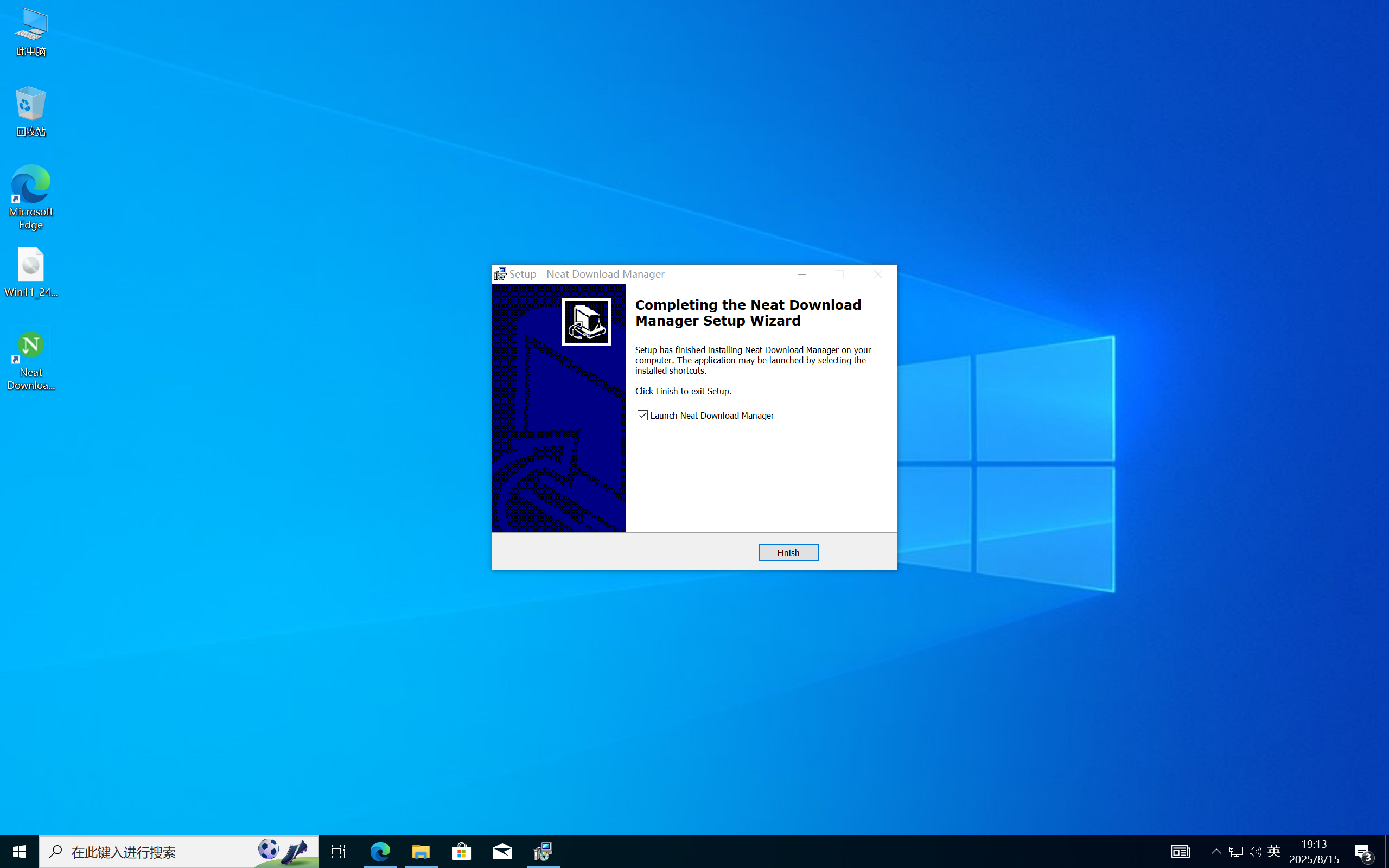1389x868 pixels.
Task: Open the notification action center
Action: pyautogui.click(x=1363, y=851)
